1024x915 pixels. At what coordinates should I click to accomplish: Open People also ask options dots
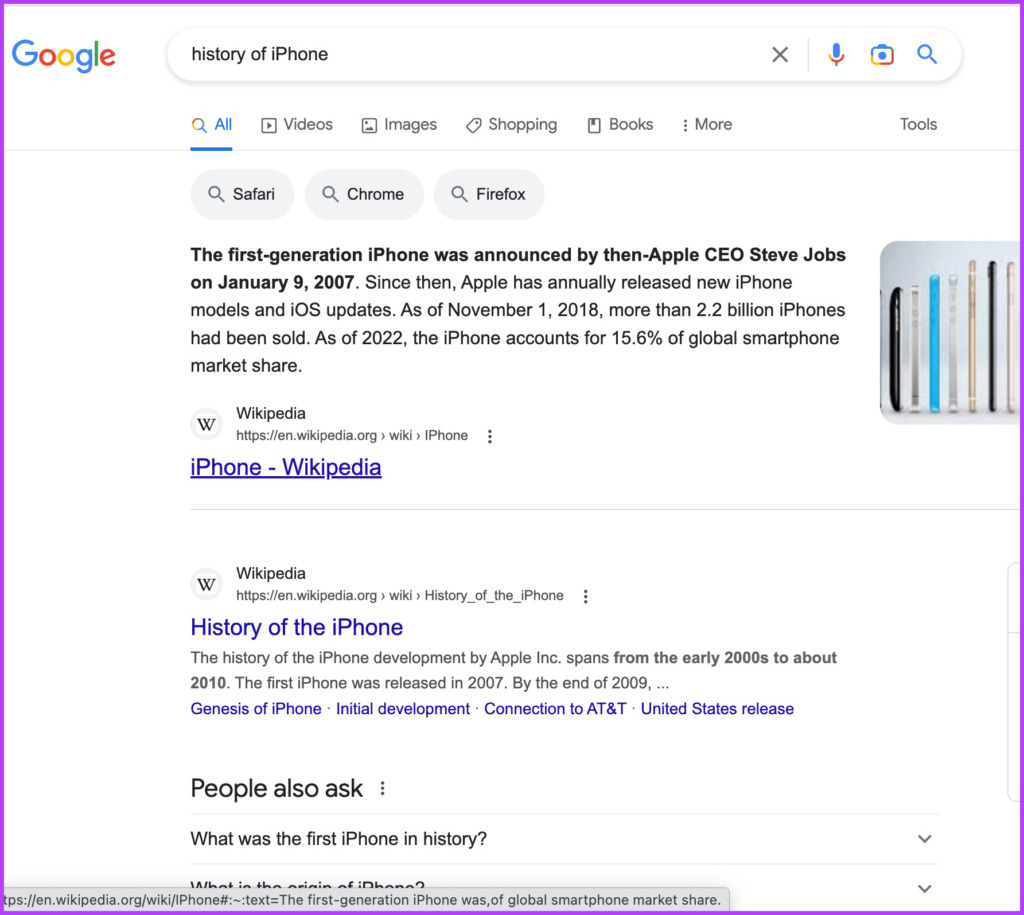point(383,788)
